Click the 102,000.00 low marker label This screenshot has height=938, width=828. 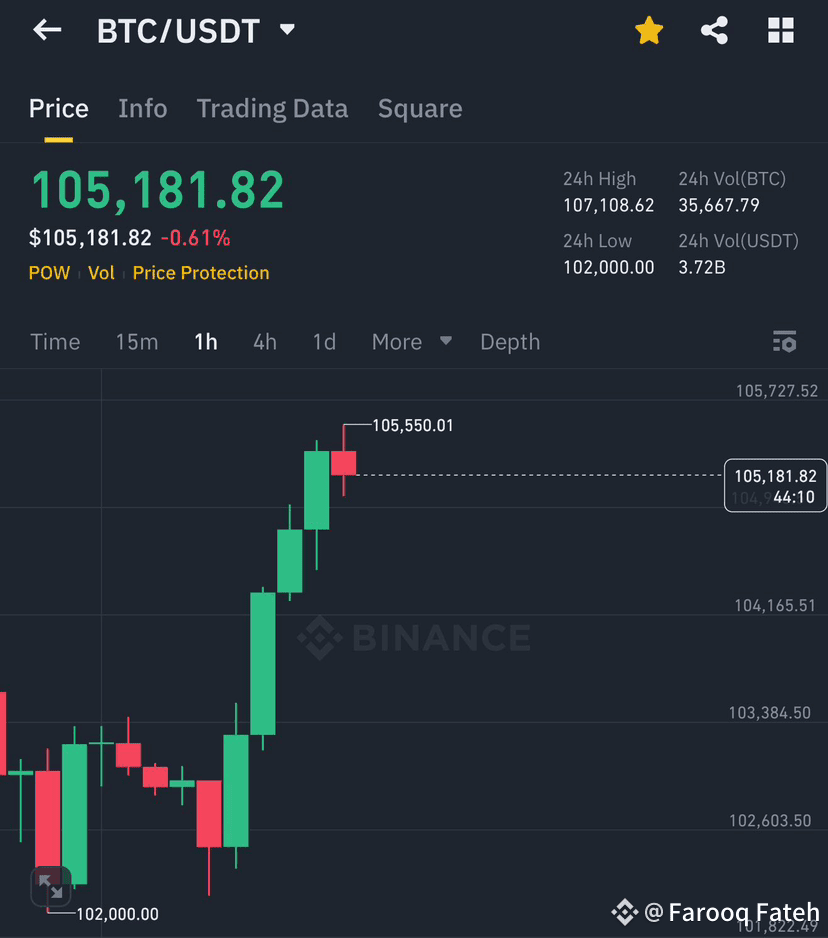click(x=118, y=914)
